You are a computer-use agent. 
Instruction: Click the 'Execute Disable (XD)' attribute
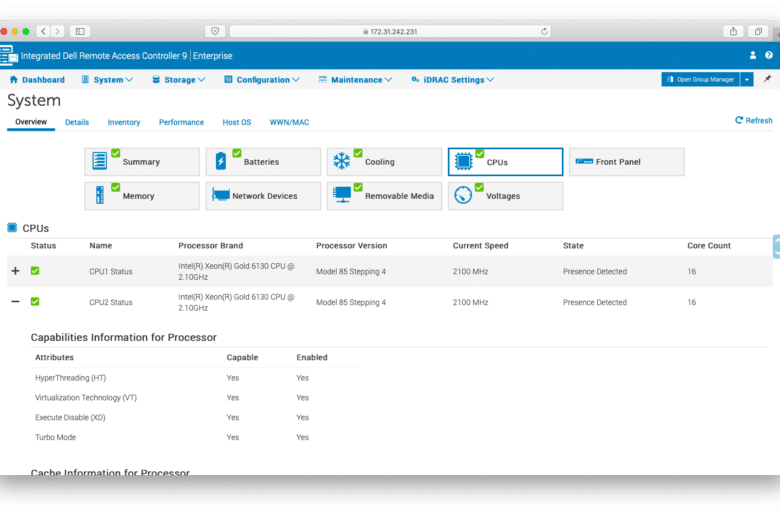tap(70, 417)
